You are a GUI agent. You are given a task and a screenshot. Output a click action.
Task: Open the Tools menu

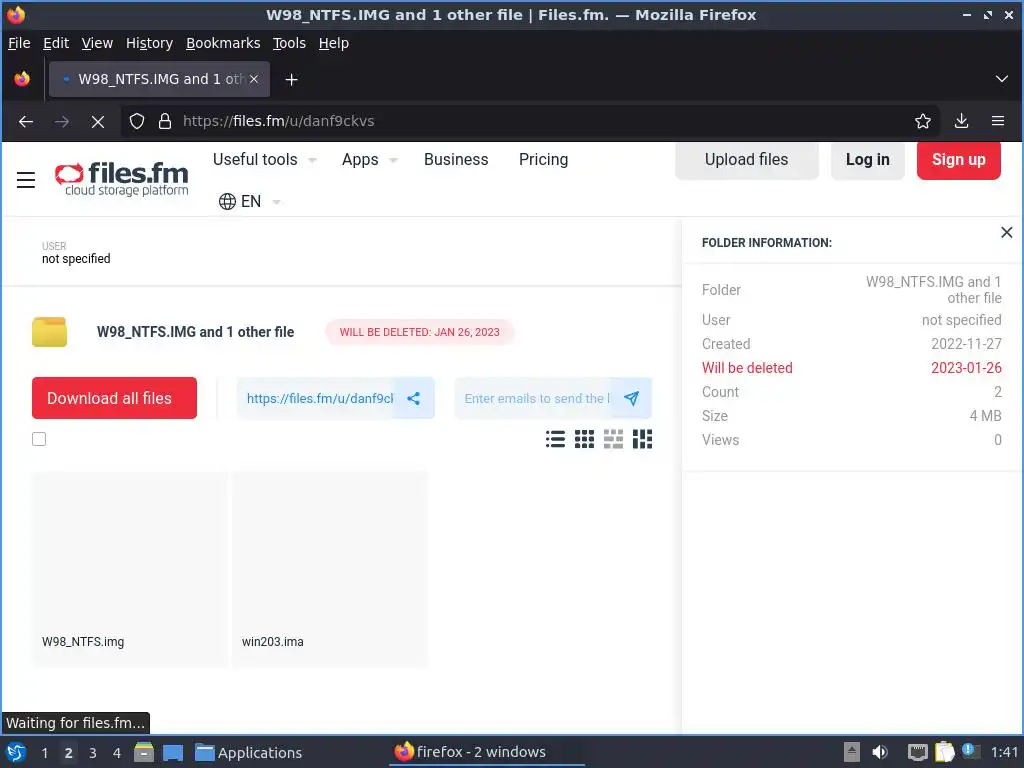click(x=289, y=43)
